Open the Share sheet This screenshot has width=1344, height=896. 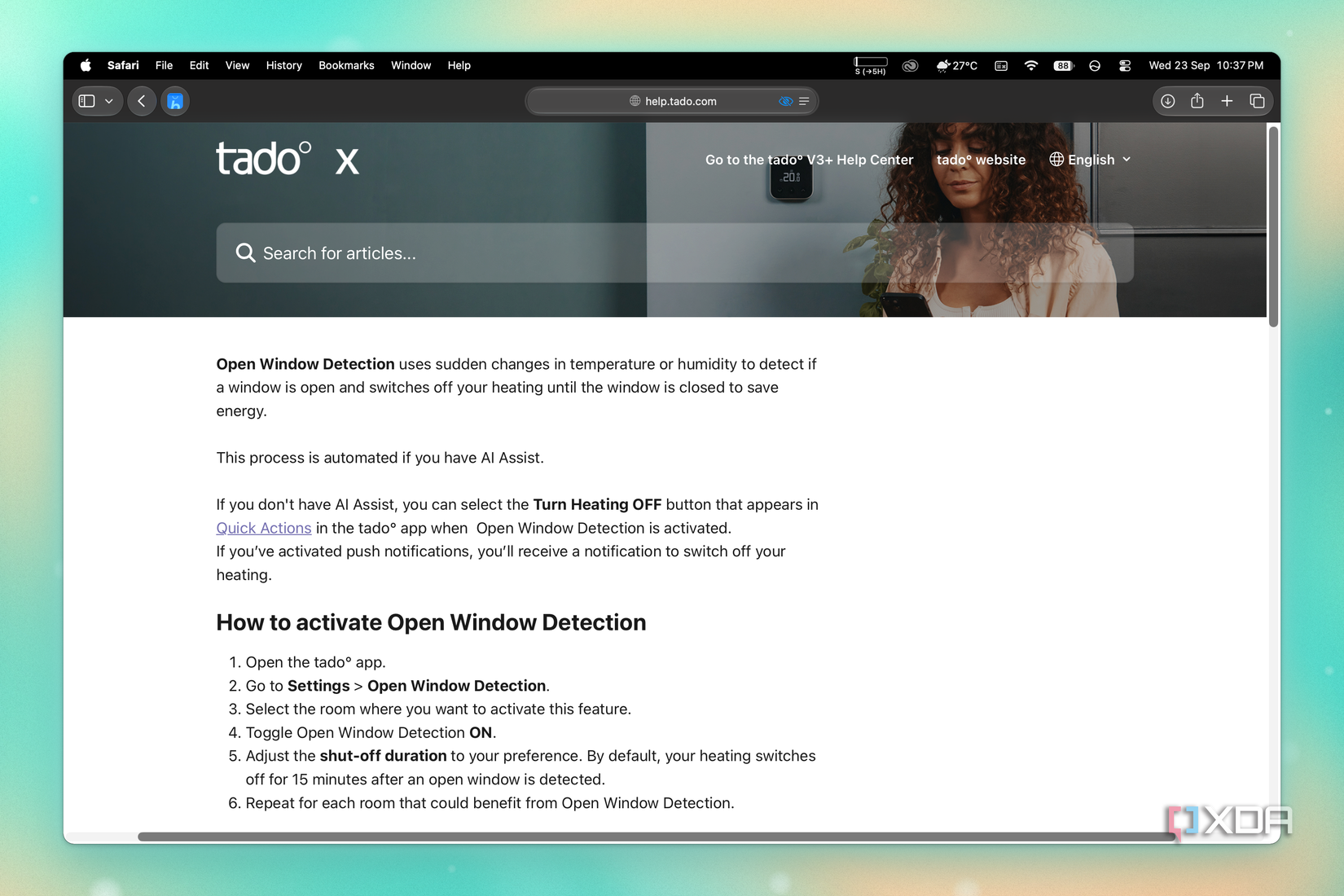tap(1197, 101)
